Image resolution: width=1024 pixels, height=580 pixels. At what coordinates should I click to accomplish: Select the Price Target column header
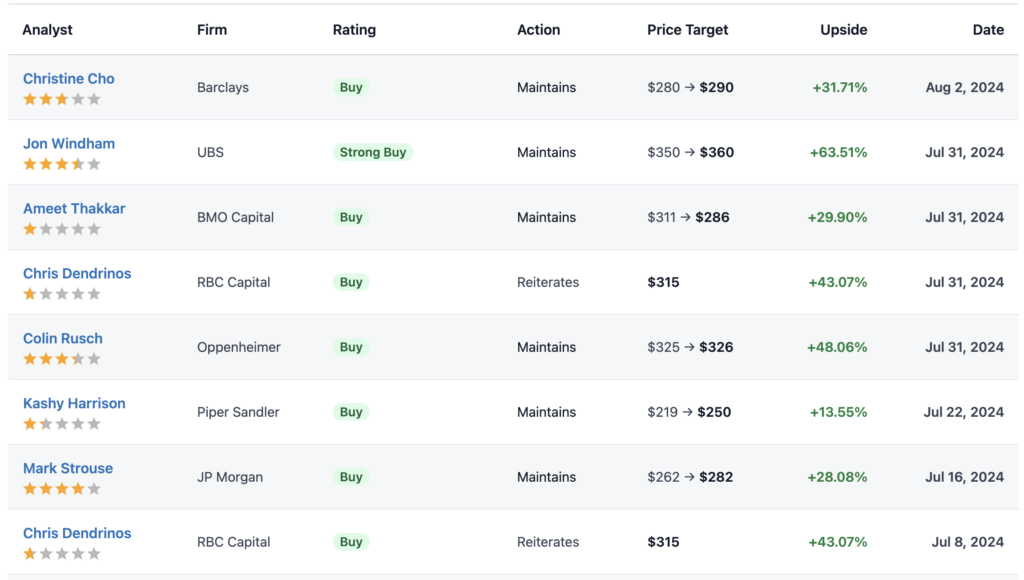click(687, 30)
